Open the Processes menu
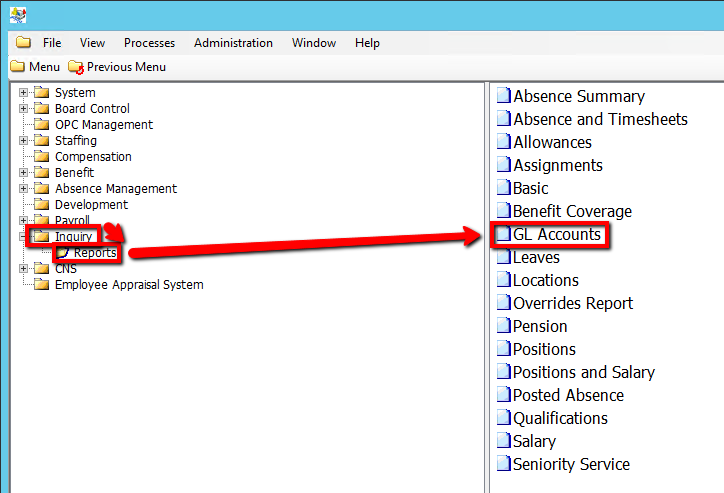Image resolution: width=724 pixels, height=493 pixels. point(149,43)
